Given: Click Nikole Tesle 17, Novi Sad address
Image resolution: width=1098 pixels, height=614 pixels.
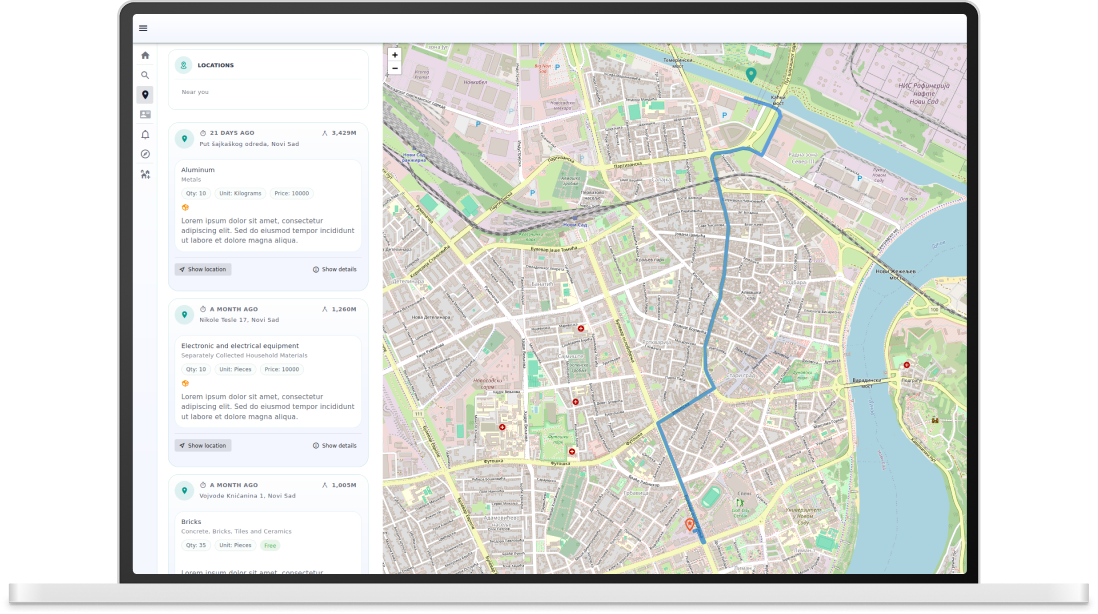Looking at the screenshot, I should click(239, 320).
